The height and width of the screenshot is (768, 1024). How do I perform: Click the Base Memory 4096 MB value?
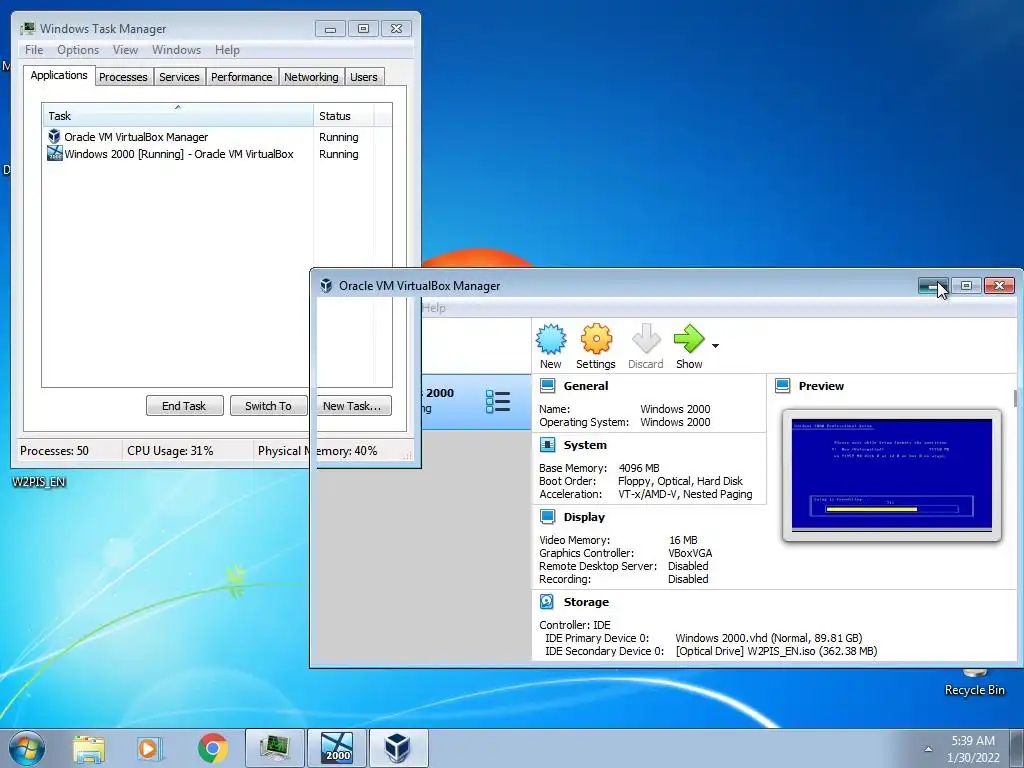pyautogui.click(x=639, y=468)
